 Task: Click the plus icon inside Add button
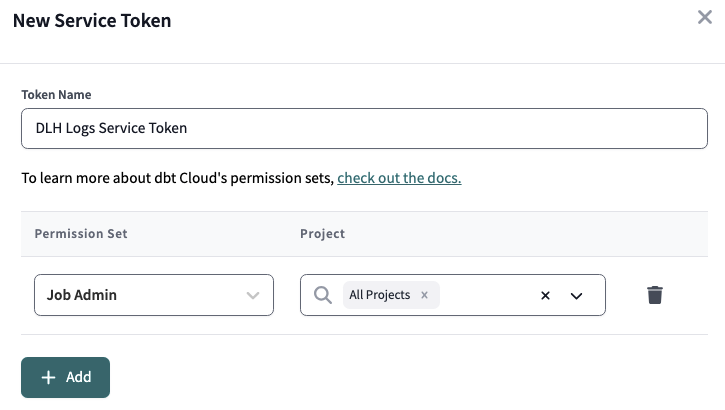tap(48, 377)
